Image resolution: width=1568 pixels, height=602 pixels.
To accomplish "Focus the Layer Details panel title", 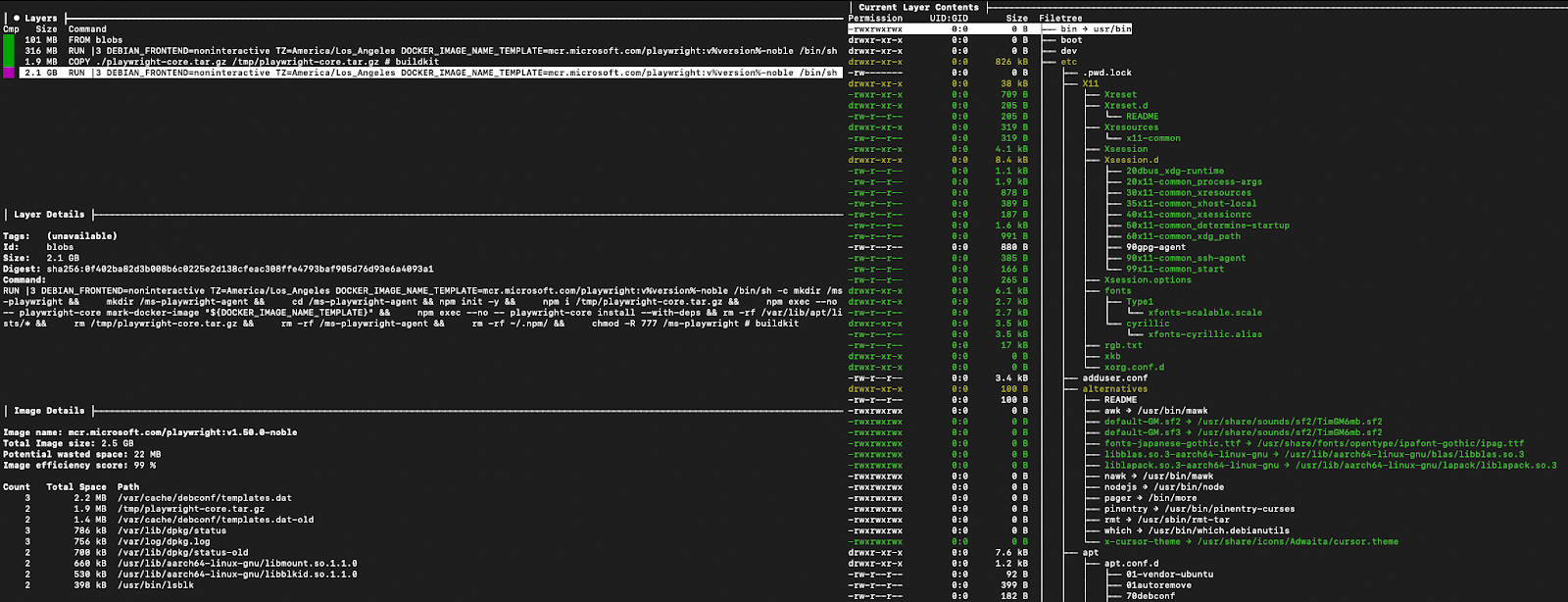I will click(49, 215).
